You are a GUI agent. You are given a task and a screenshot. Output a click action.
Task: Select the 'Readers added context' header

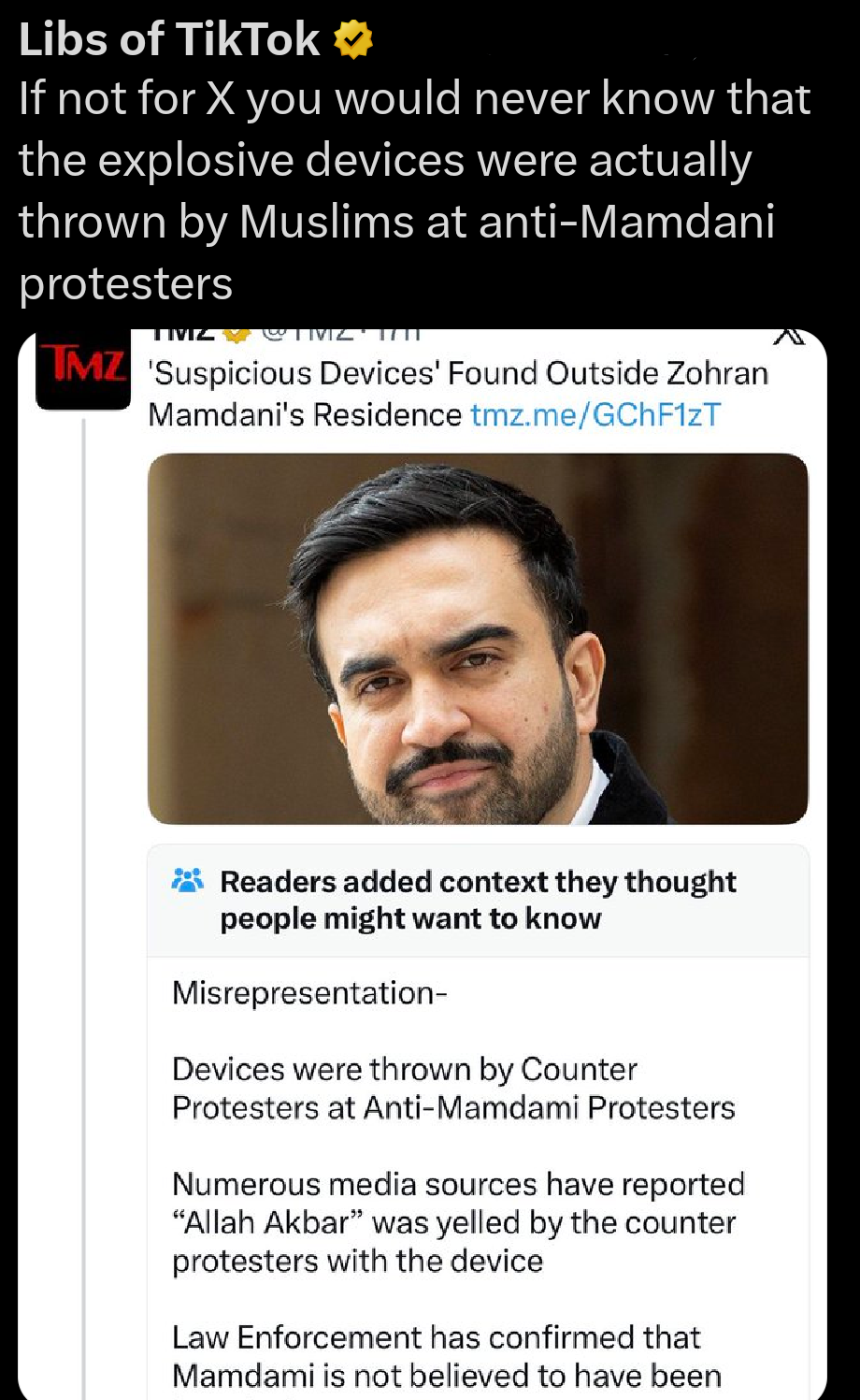478,898
